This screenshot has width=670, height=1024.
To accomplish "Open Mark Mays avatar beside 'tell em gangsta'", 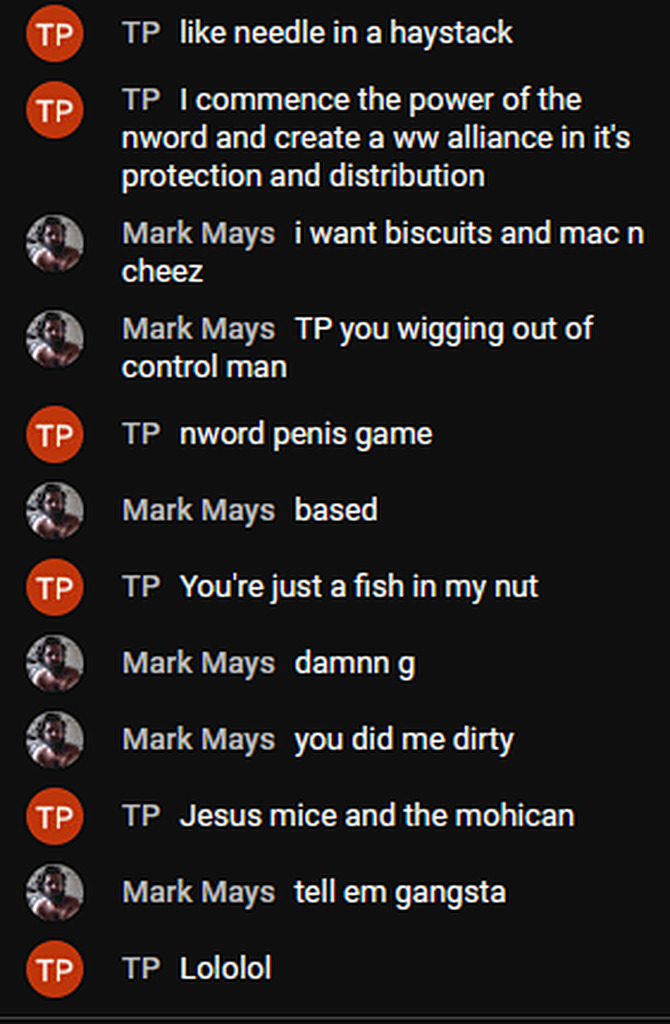I will (55, 893).
